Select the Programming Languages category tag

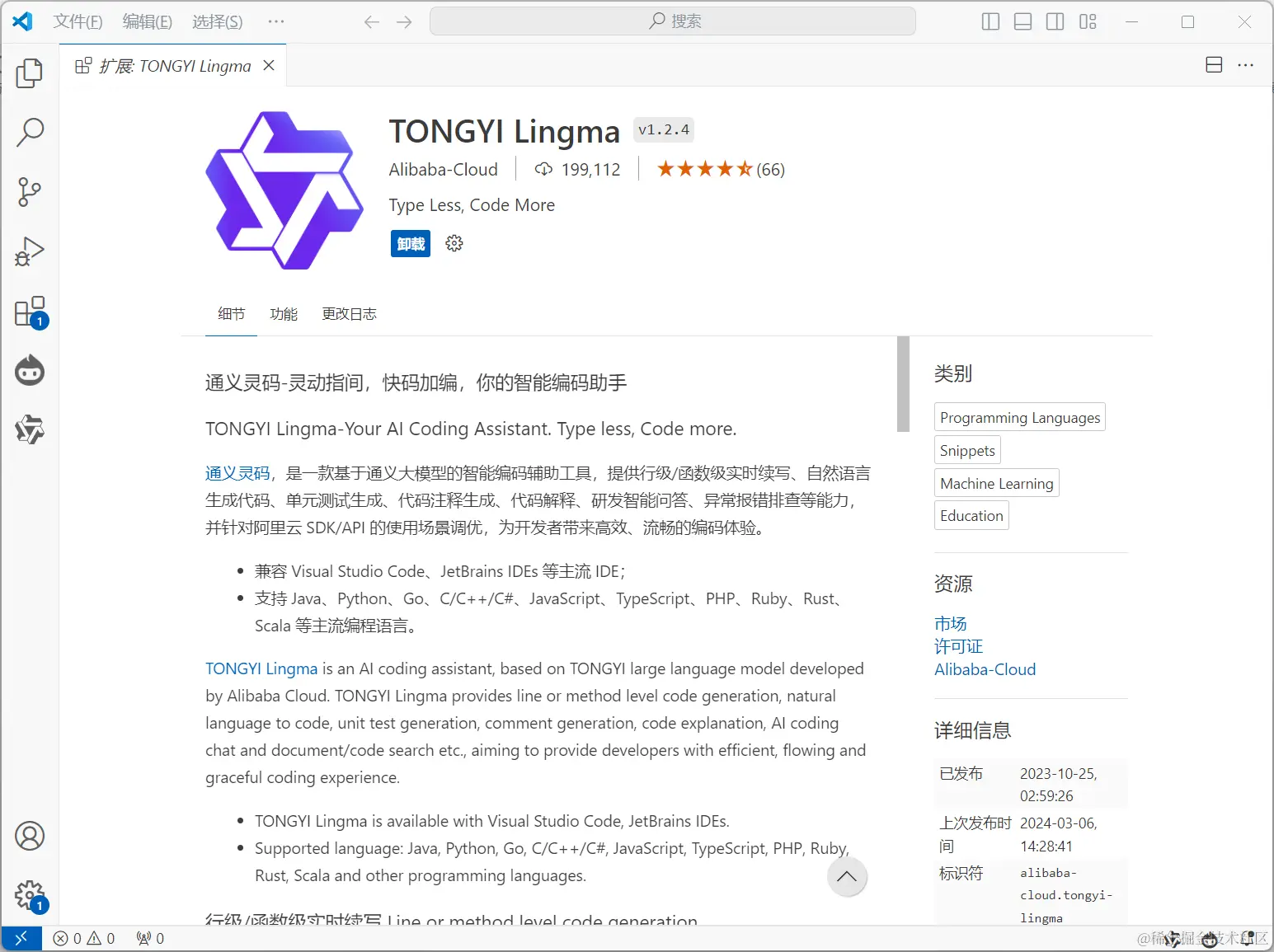[x=1020, y=418]
